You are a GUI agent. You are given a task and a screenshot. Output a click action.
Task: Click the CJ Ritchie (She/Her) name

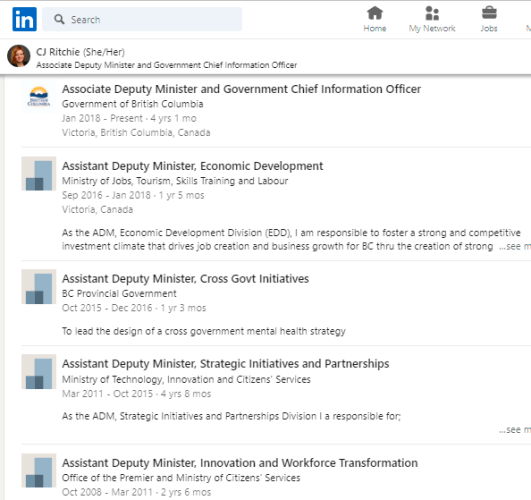(x=81, y=52)
